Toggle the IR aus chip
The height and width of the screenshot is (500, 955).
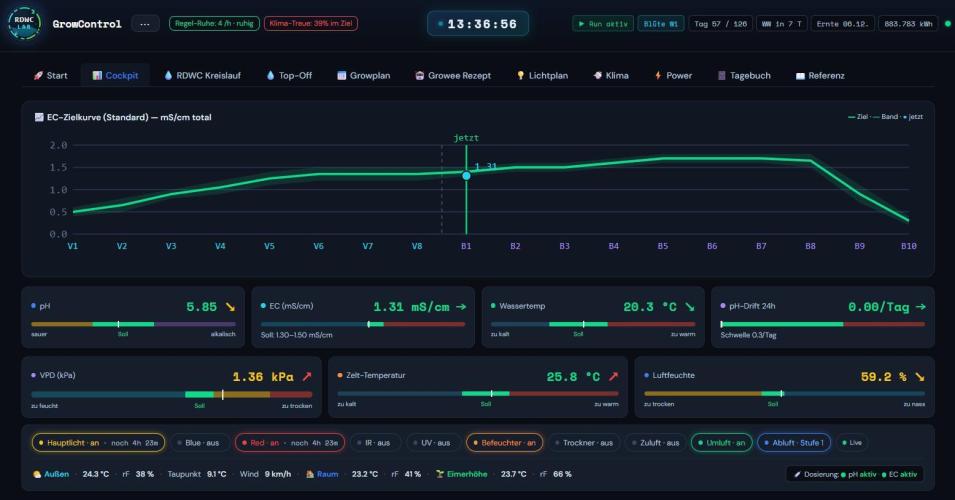point(375,443)
